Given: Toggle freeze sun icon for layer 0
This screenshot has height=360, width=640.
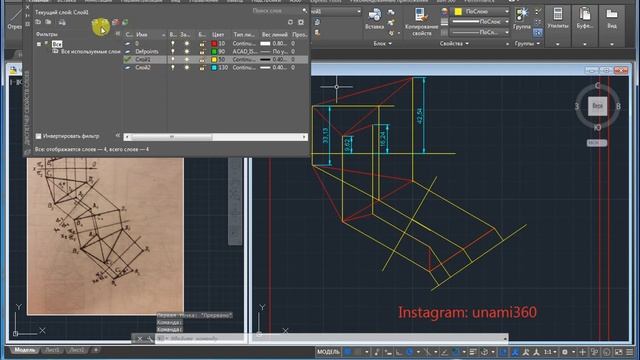Looking at the screenshot, I should [187, 43].
